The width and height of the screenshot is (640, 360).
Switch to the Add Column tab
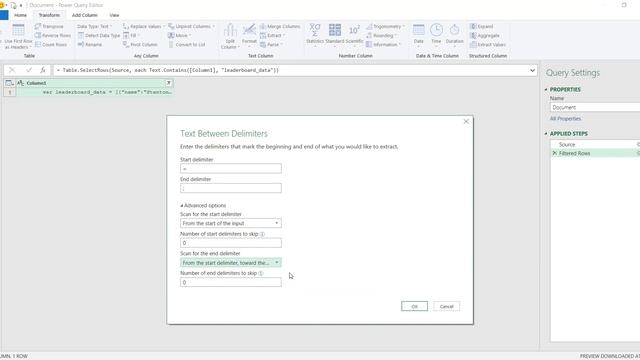[84, 15]
